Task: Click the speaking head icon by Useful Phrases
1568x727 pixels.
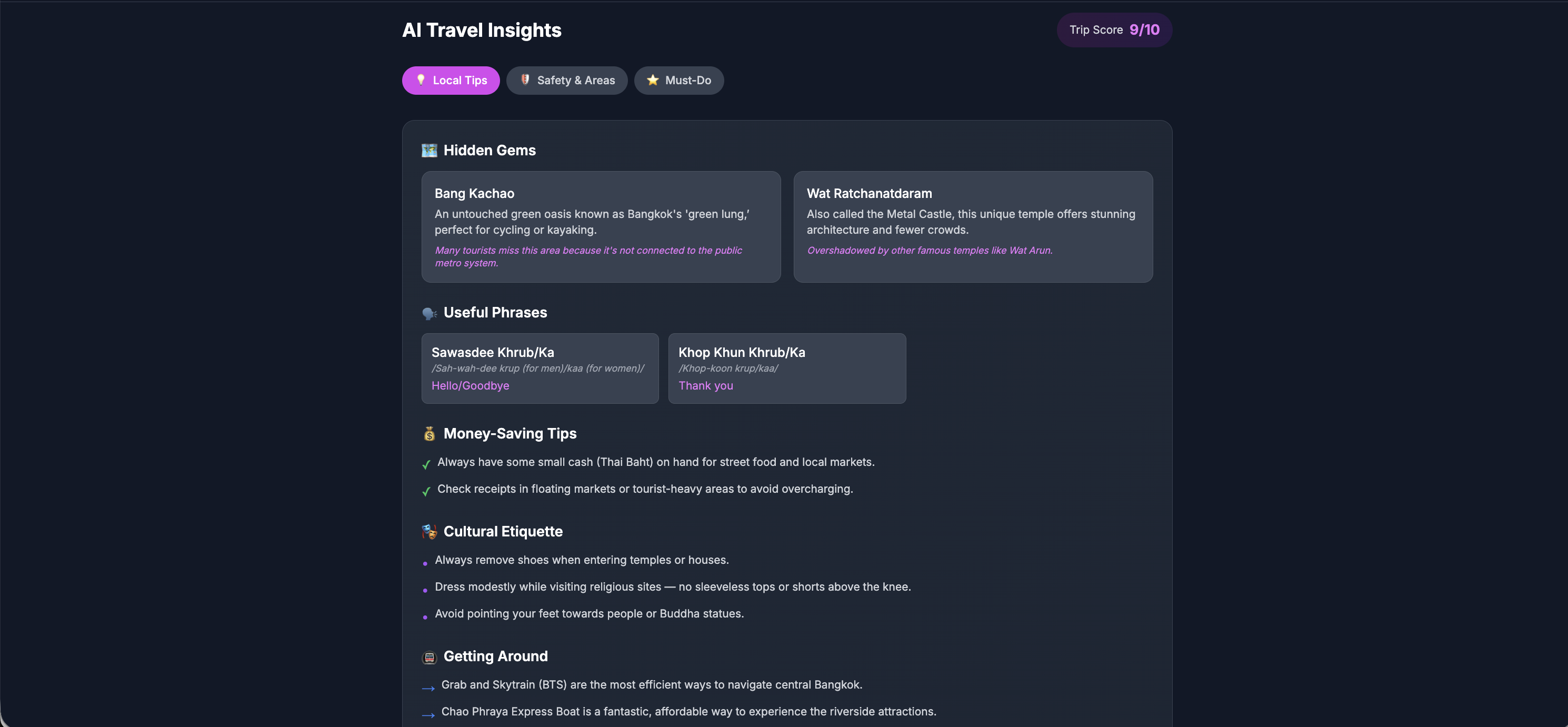Action: point(429,313)
